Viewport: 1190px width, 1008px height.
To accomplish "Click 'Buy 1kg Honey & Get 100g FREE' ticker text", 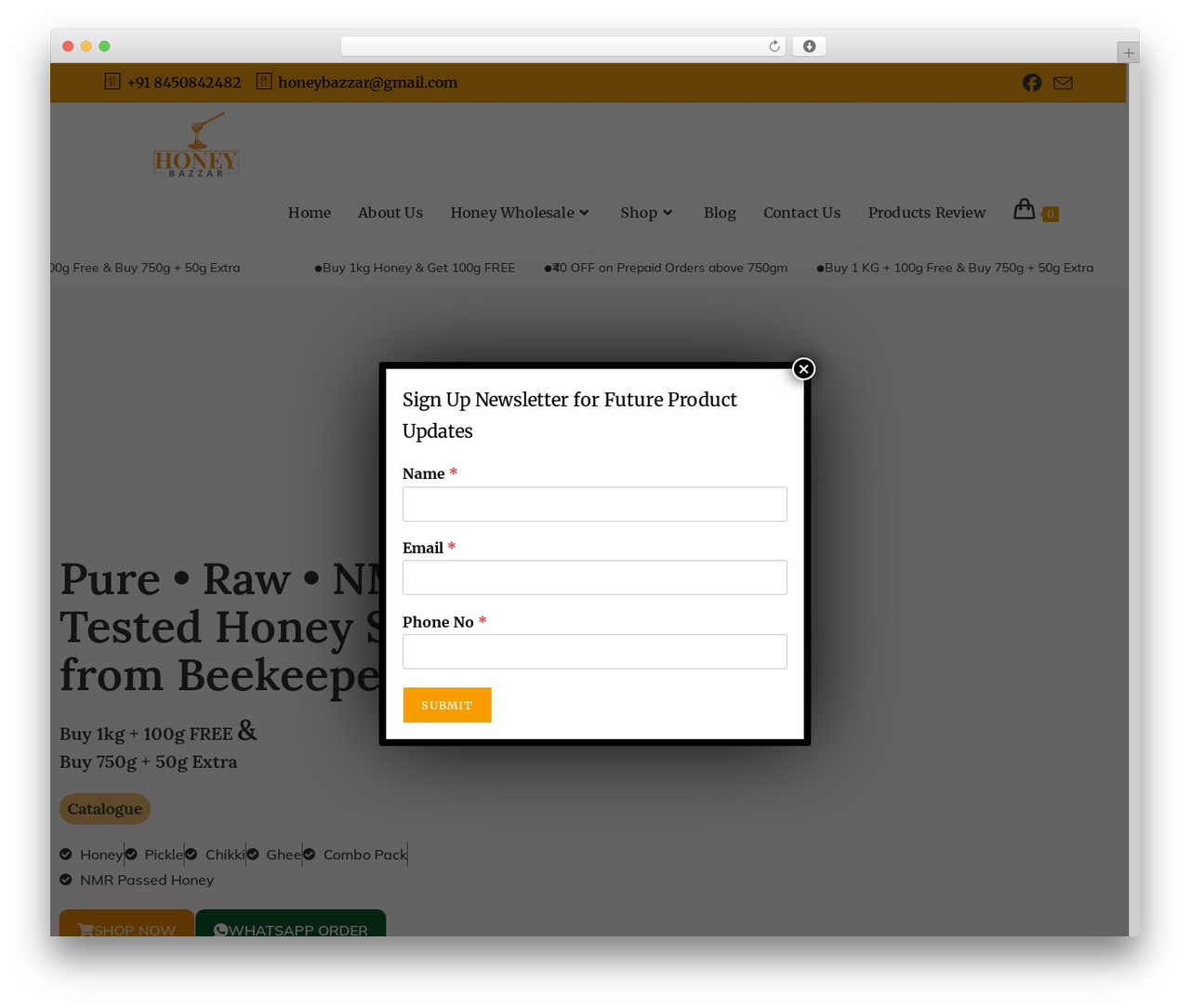I will [x=418, y=268].
